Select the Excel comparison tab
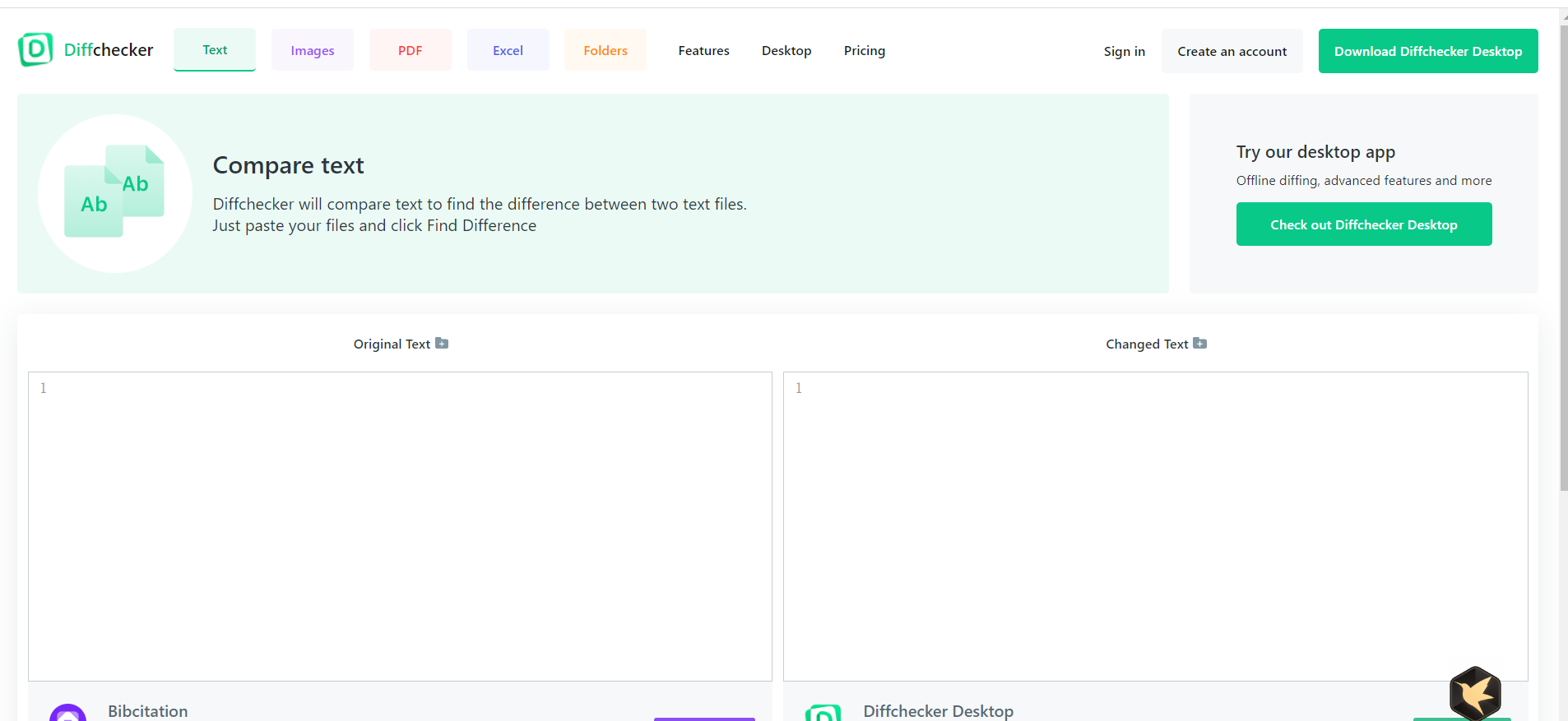The image size is (1568, 721). pos(508,51)
